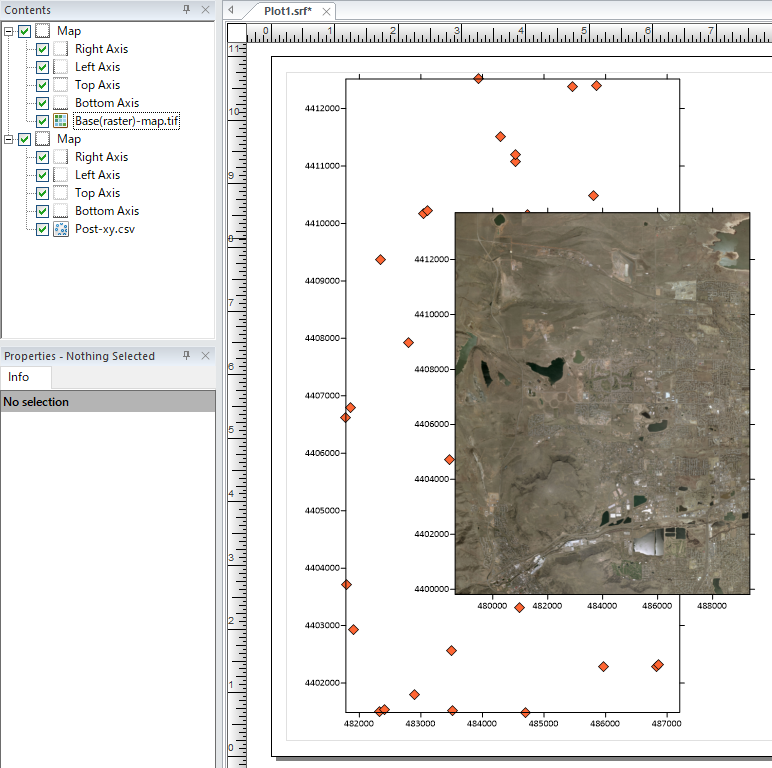Click first Map's Top Axis icon
Image resolution: width=772 pixels, height=768 pixels.
coord(61,85)
